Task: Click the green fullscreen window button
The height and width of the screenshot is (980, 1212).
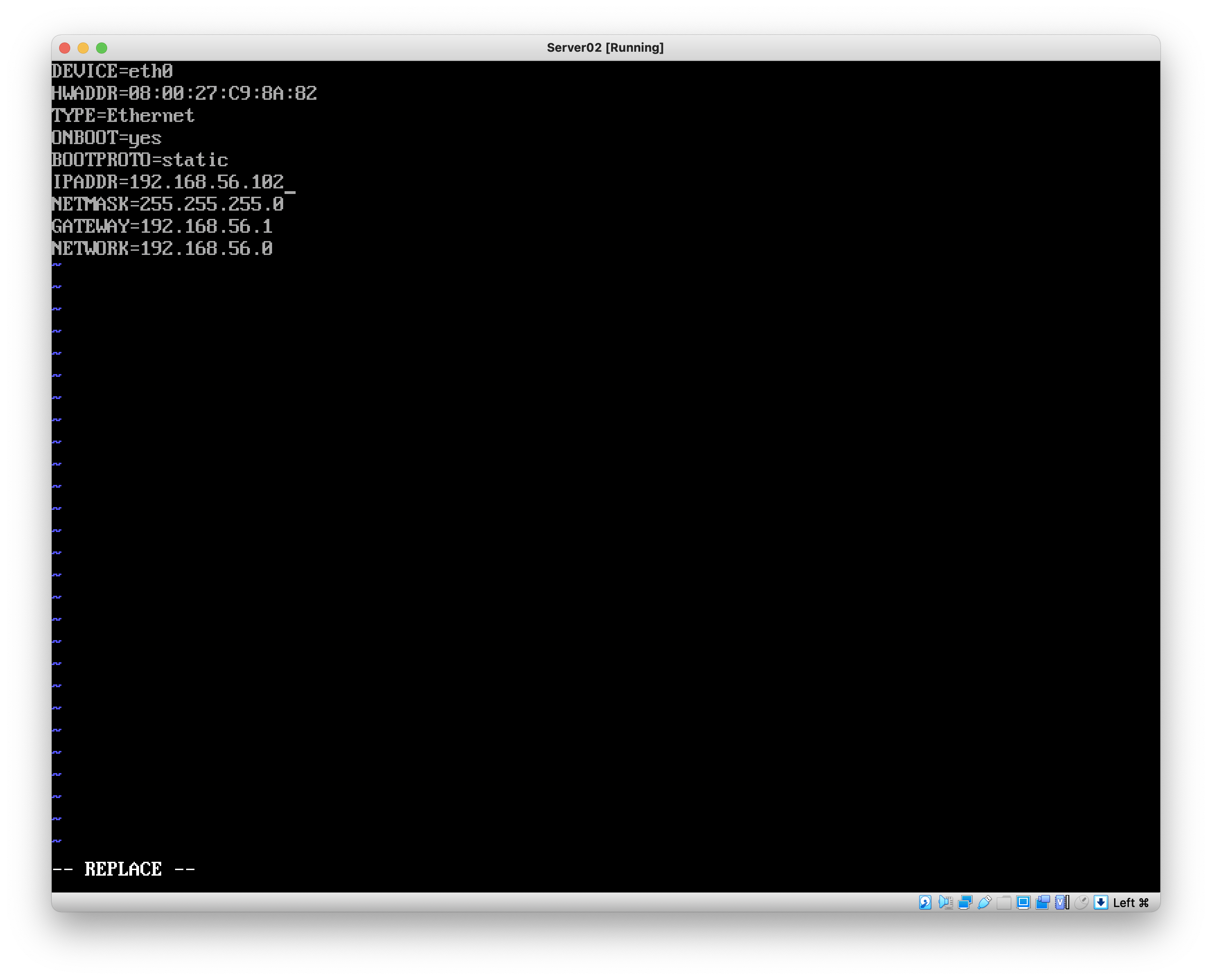Action: click(102, 48)
